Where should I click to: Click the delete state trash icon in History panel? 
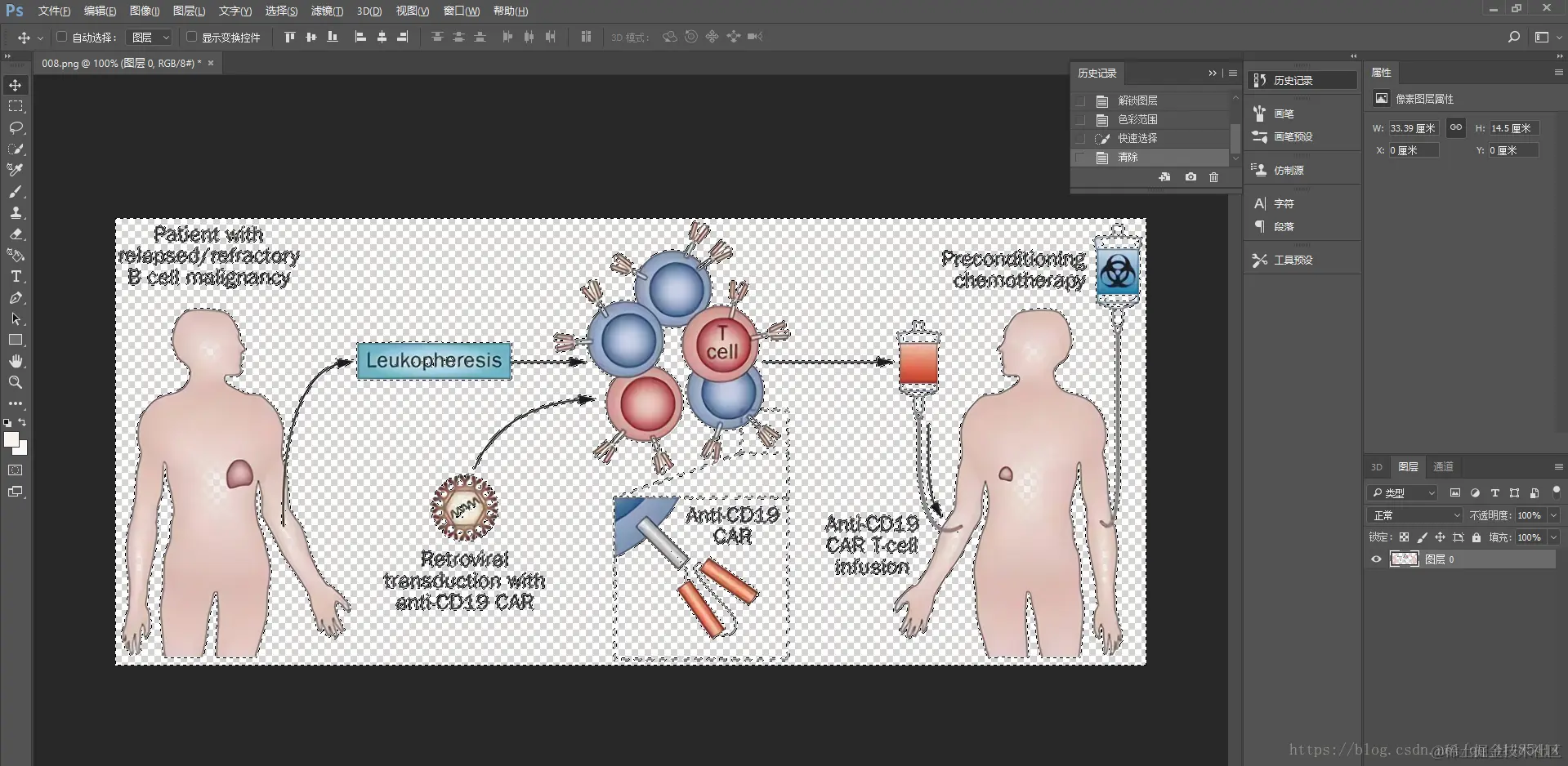pos(1213,177)
